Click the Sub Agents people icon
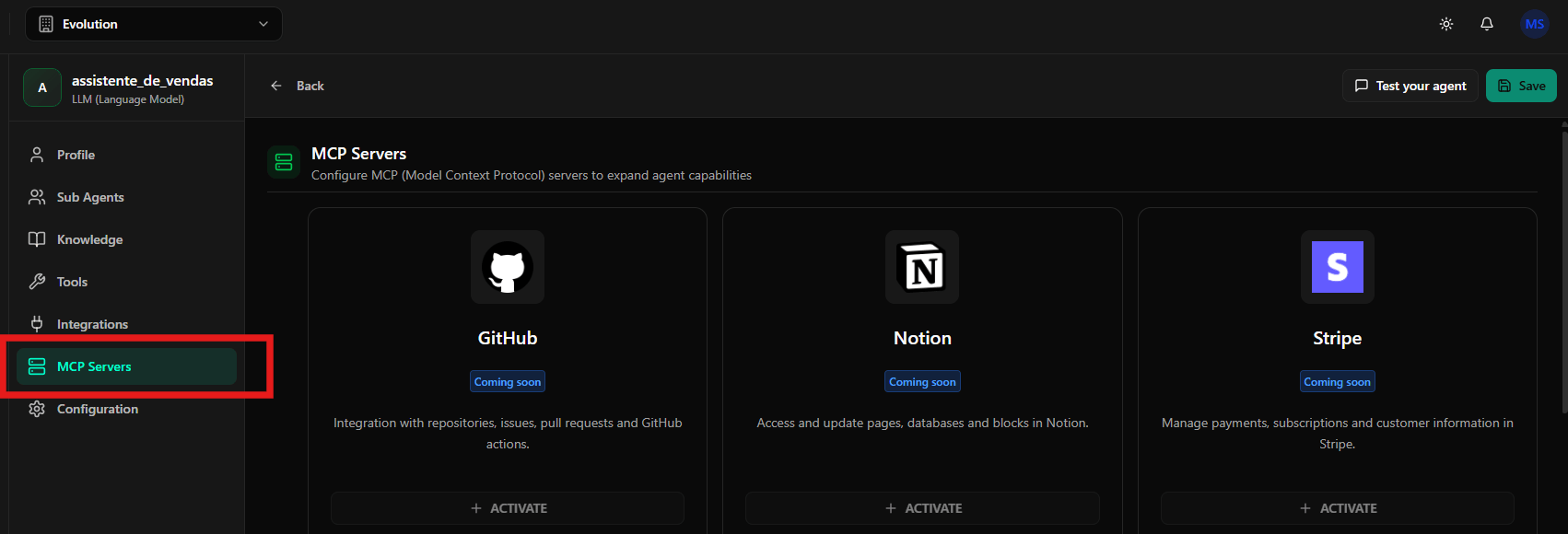Screen dimensions: 1568x534 [37, 197]
